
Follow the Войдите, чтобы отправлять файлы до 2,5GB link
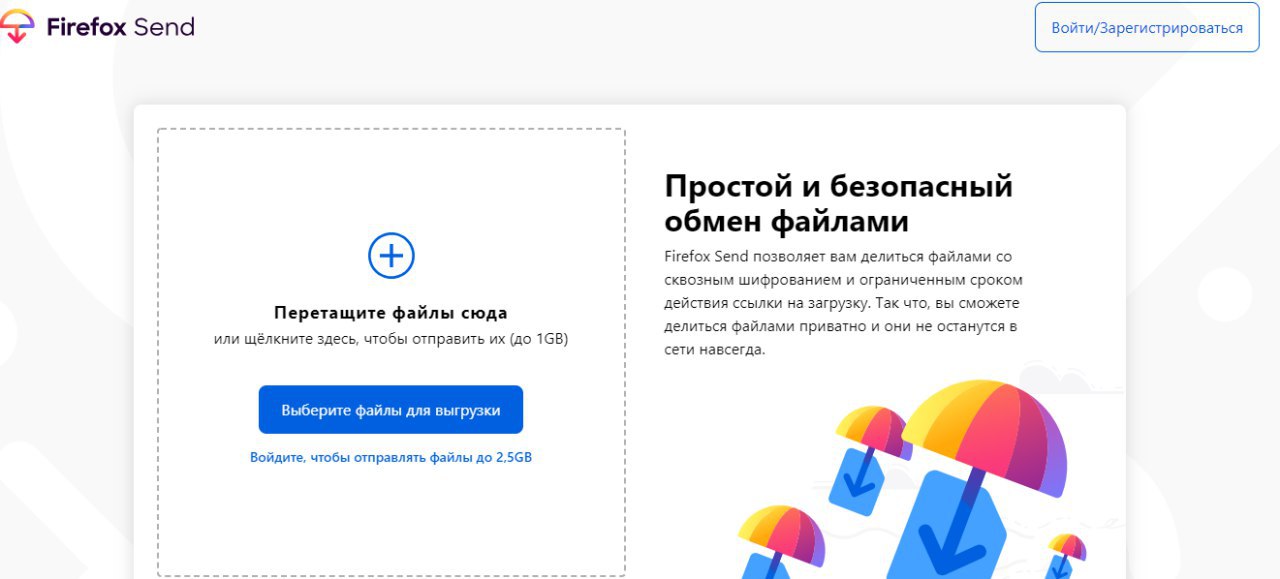click(x=391, y=458)
